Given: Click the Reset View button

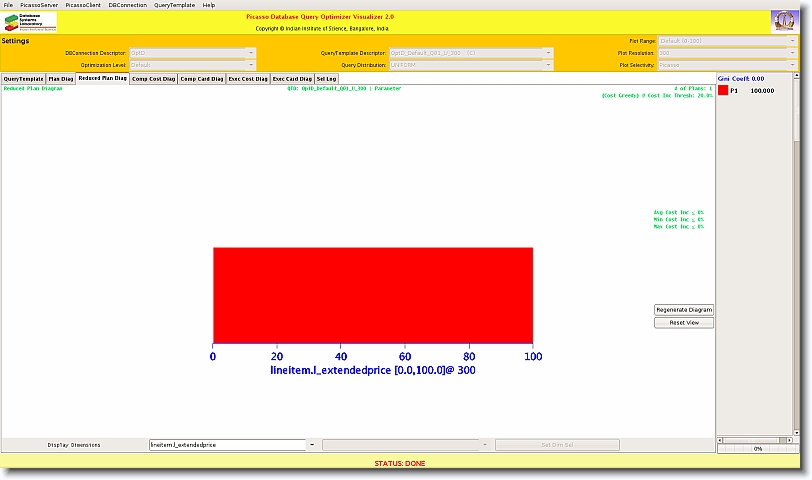Looking at the screenshot, I should [684, 323].
